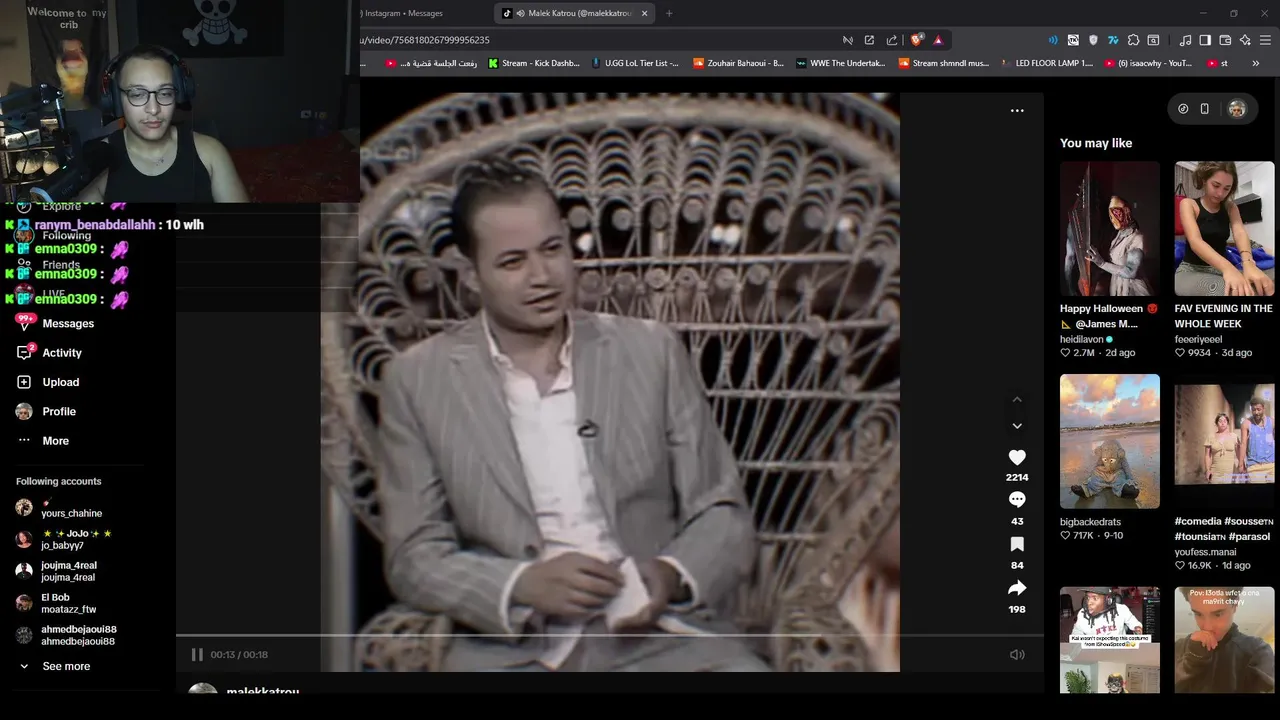Image resolution: width=1280 pixels, height=720 pixels.
Task: Click the heidilavon creator name
Action: coord(1082,339)
